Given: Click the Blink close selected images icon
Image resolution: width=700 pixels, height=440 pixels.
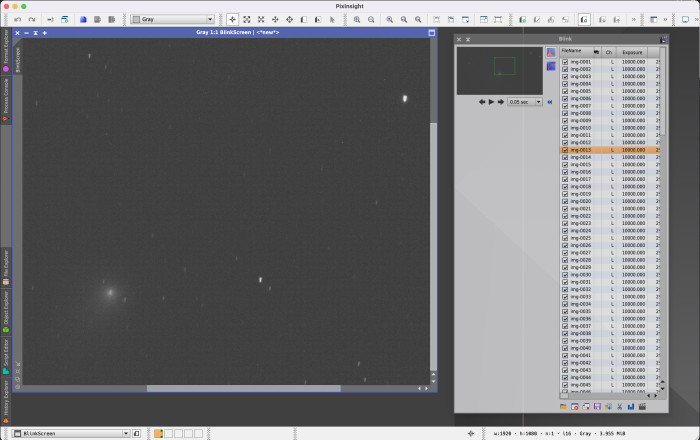Looking at the screenshot, I should (575, 407).
